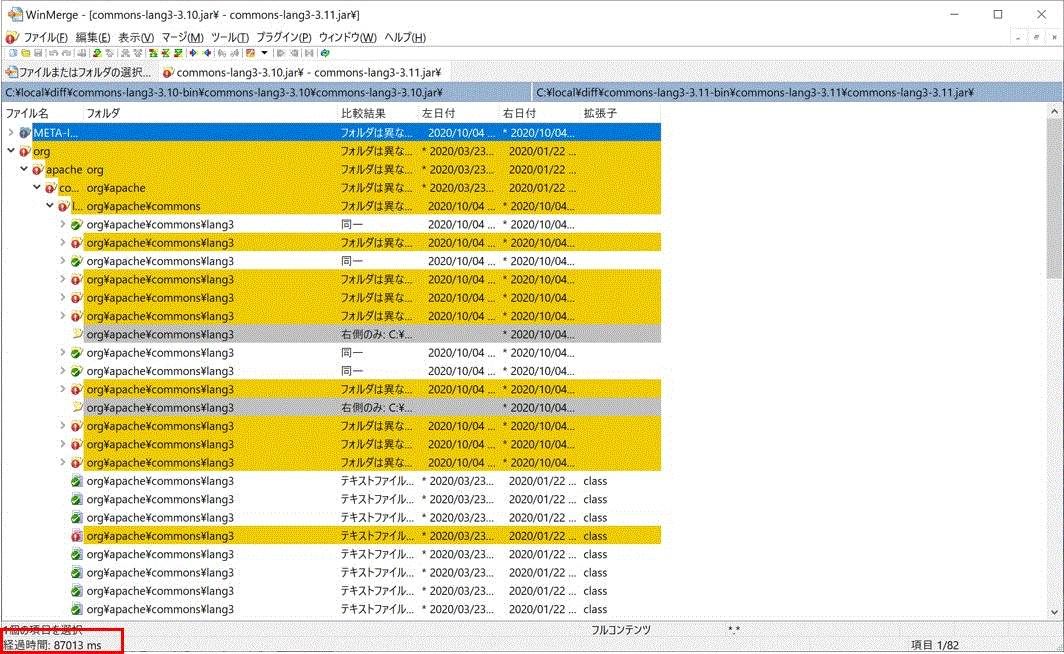Click the left path header commons-lang3-3.10.jar
The width and height of the screenshot is (1064, 654).
(266, 92)
